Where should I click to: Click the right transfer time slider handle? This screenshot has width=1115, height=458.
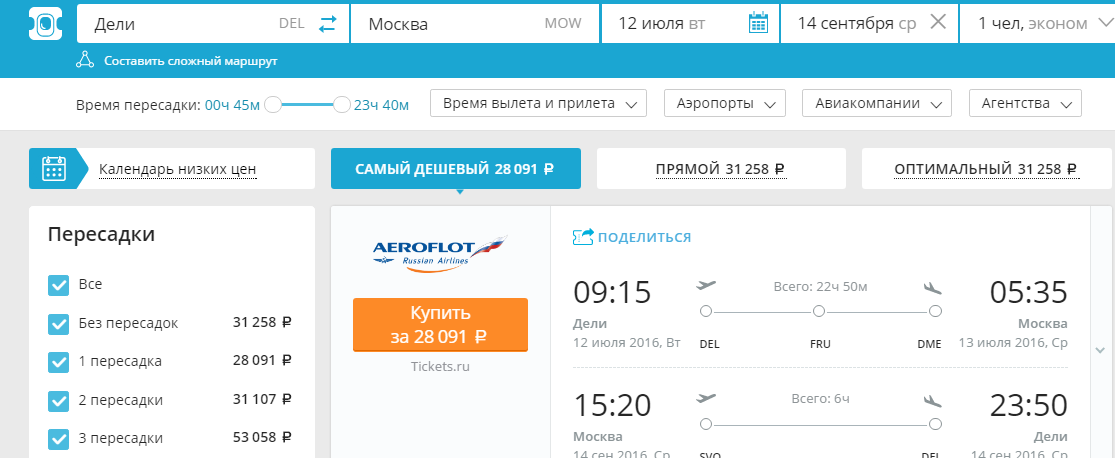[x=342, y=104]
